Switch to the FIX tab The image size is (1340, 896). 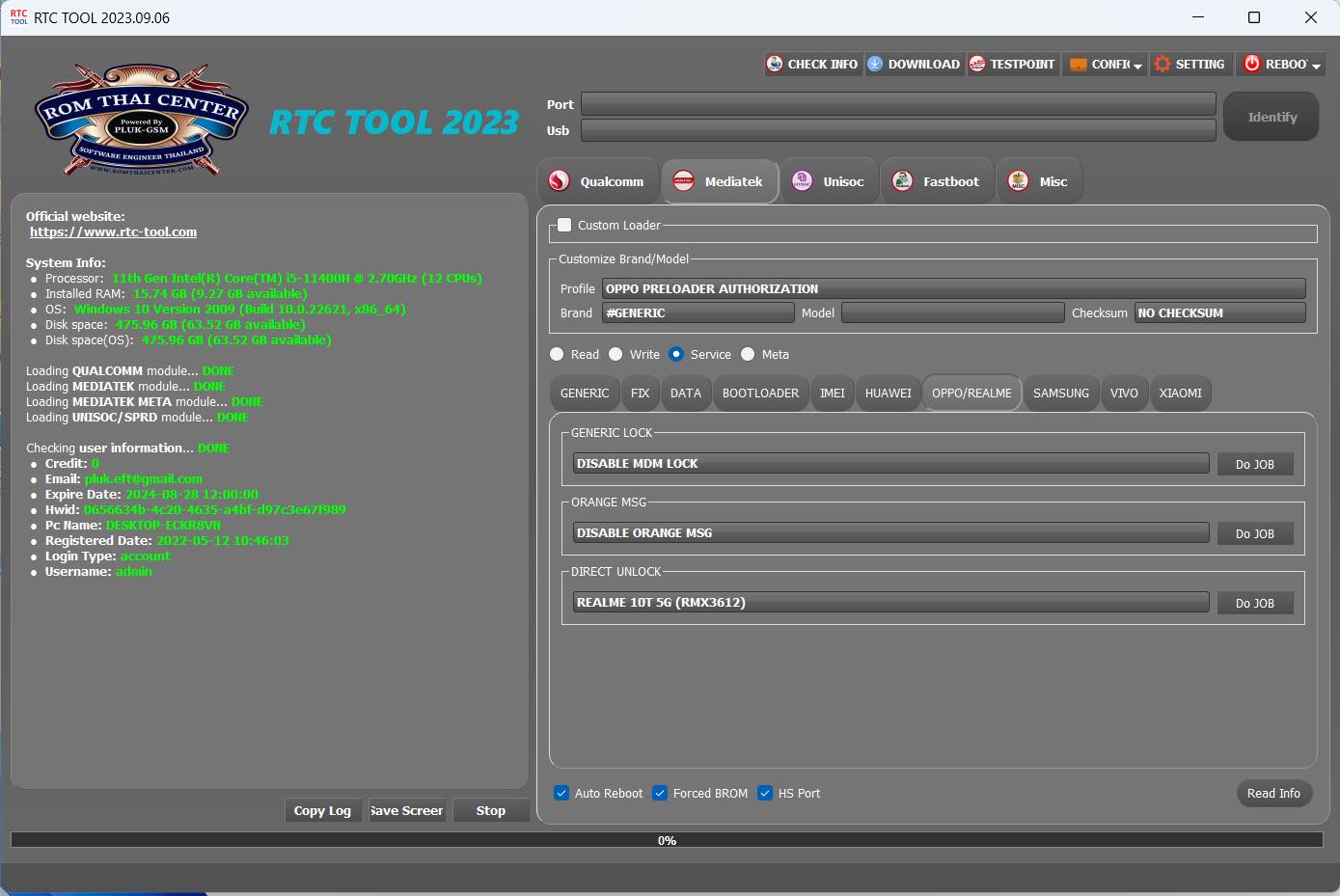click(641, 394)
